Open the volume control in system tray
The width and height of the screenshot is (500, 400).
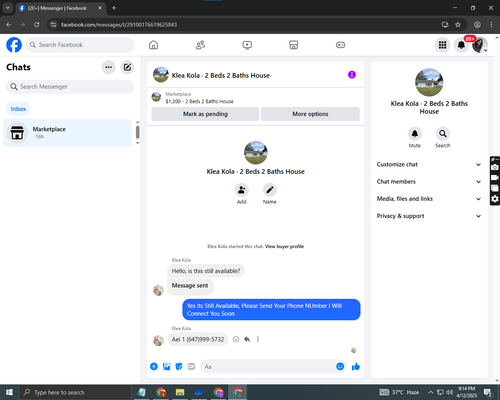point(450,392)
